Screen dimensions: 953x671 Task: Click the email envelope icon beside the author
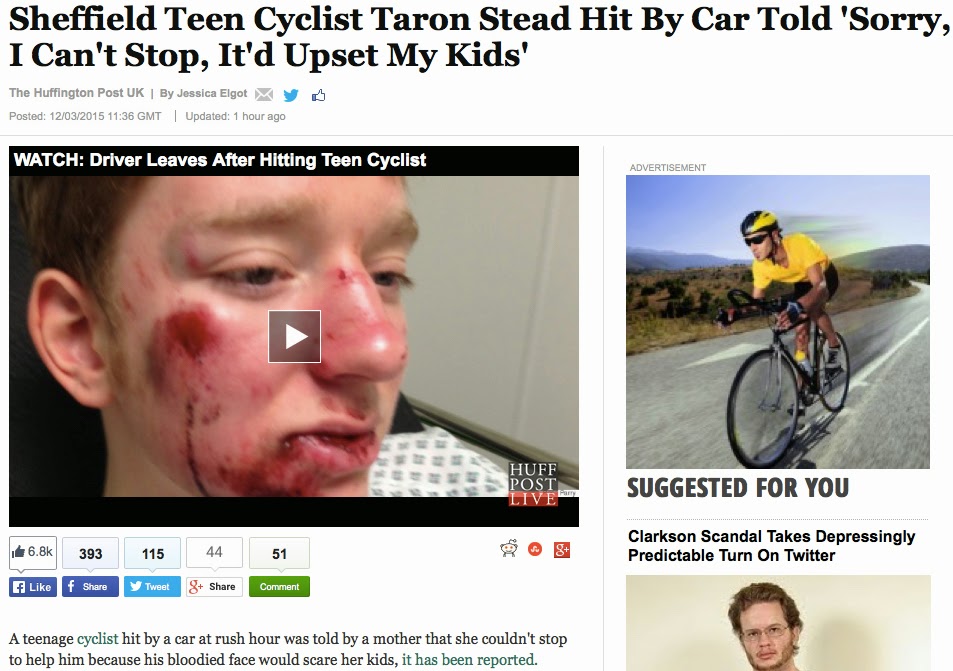coord(263,94)
